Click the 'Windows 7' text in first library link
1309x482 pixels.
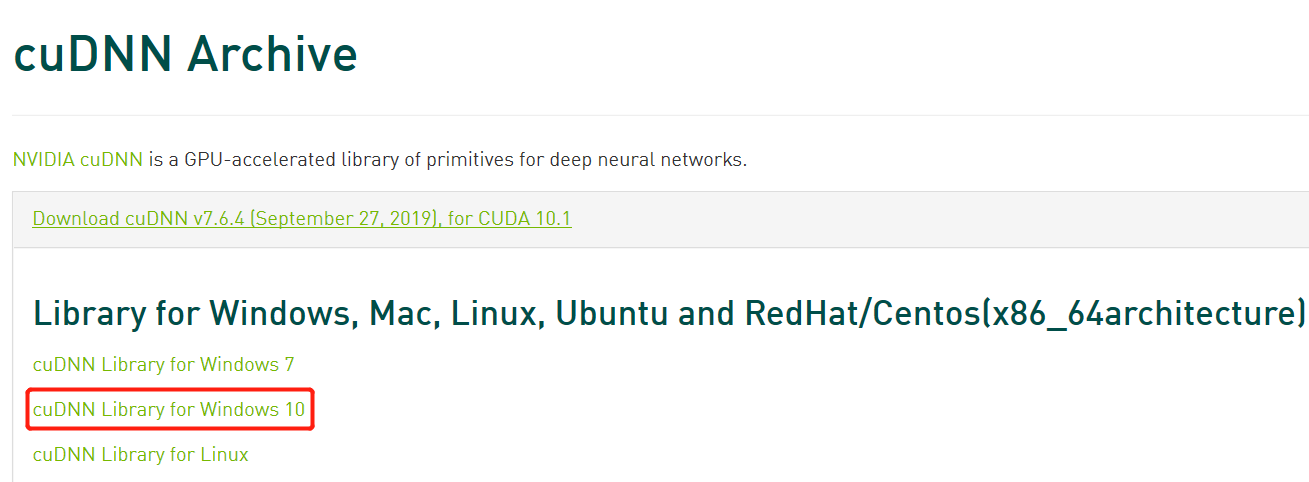[x=247, y=364]
